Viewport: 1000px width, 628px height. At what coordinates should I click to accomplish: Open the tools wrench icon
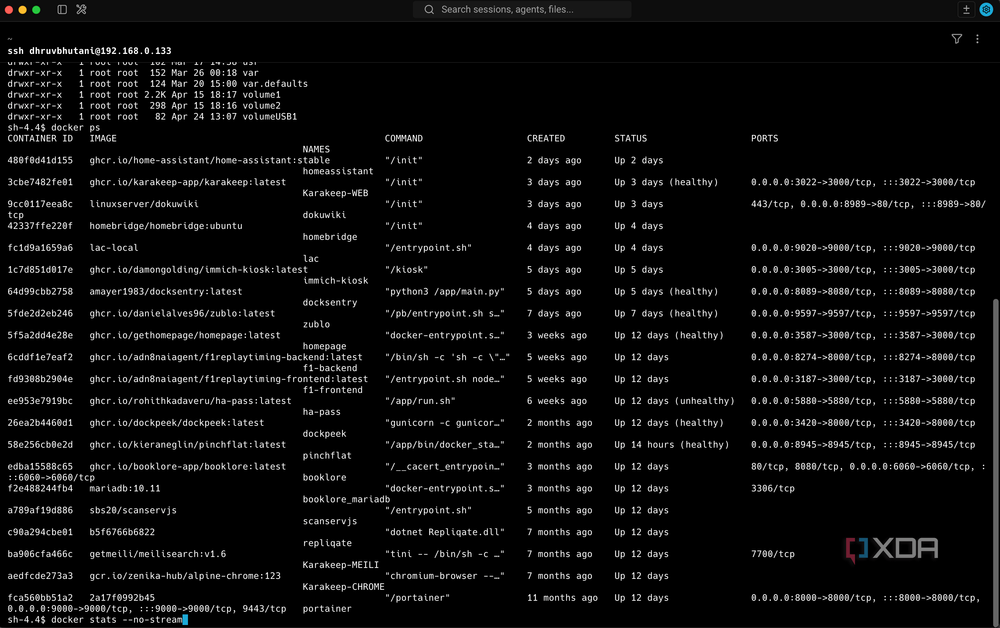click(81, 10)
